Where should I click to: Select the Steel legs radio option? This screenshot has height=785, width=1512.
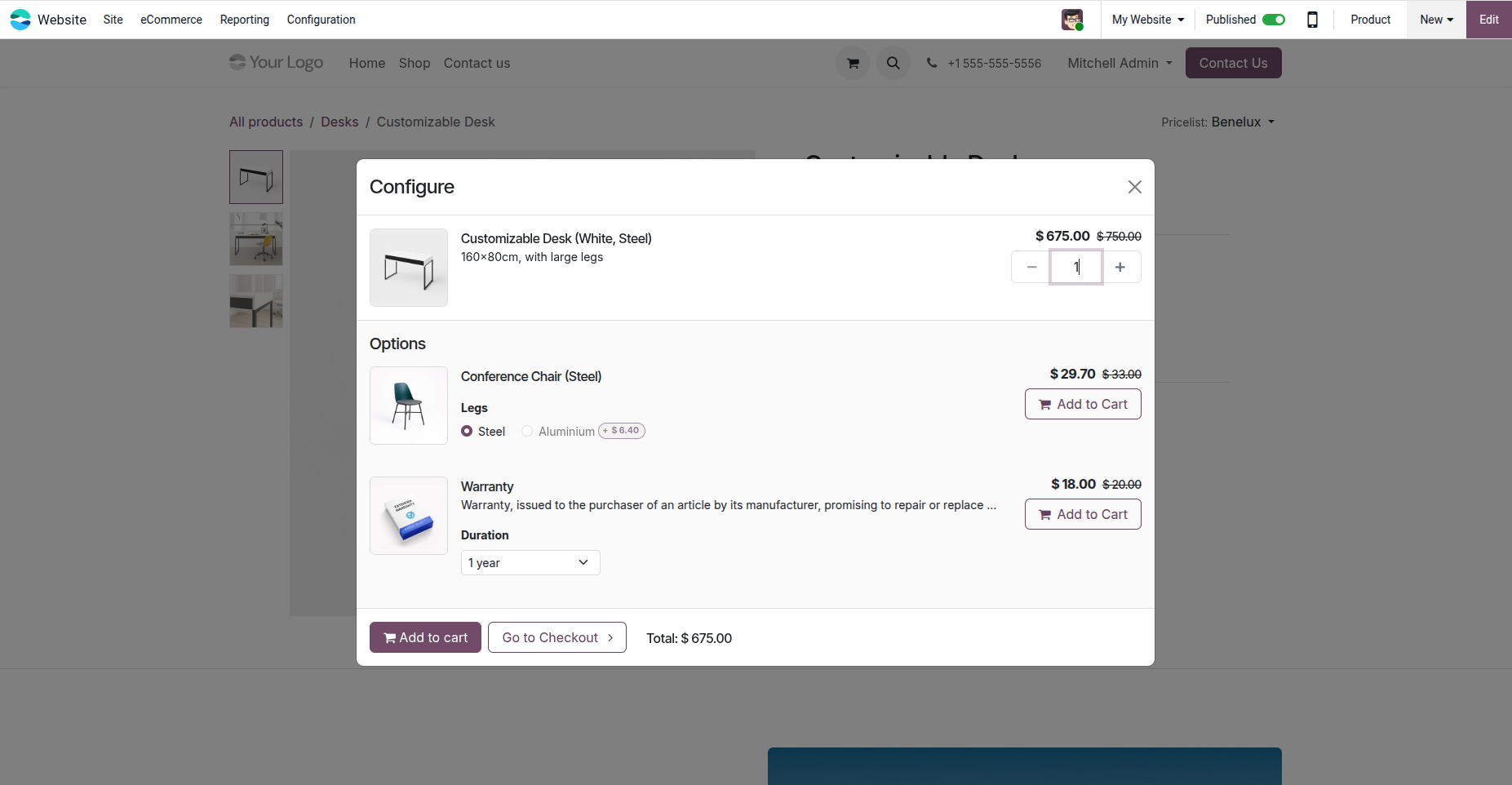click(467, 431)
